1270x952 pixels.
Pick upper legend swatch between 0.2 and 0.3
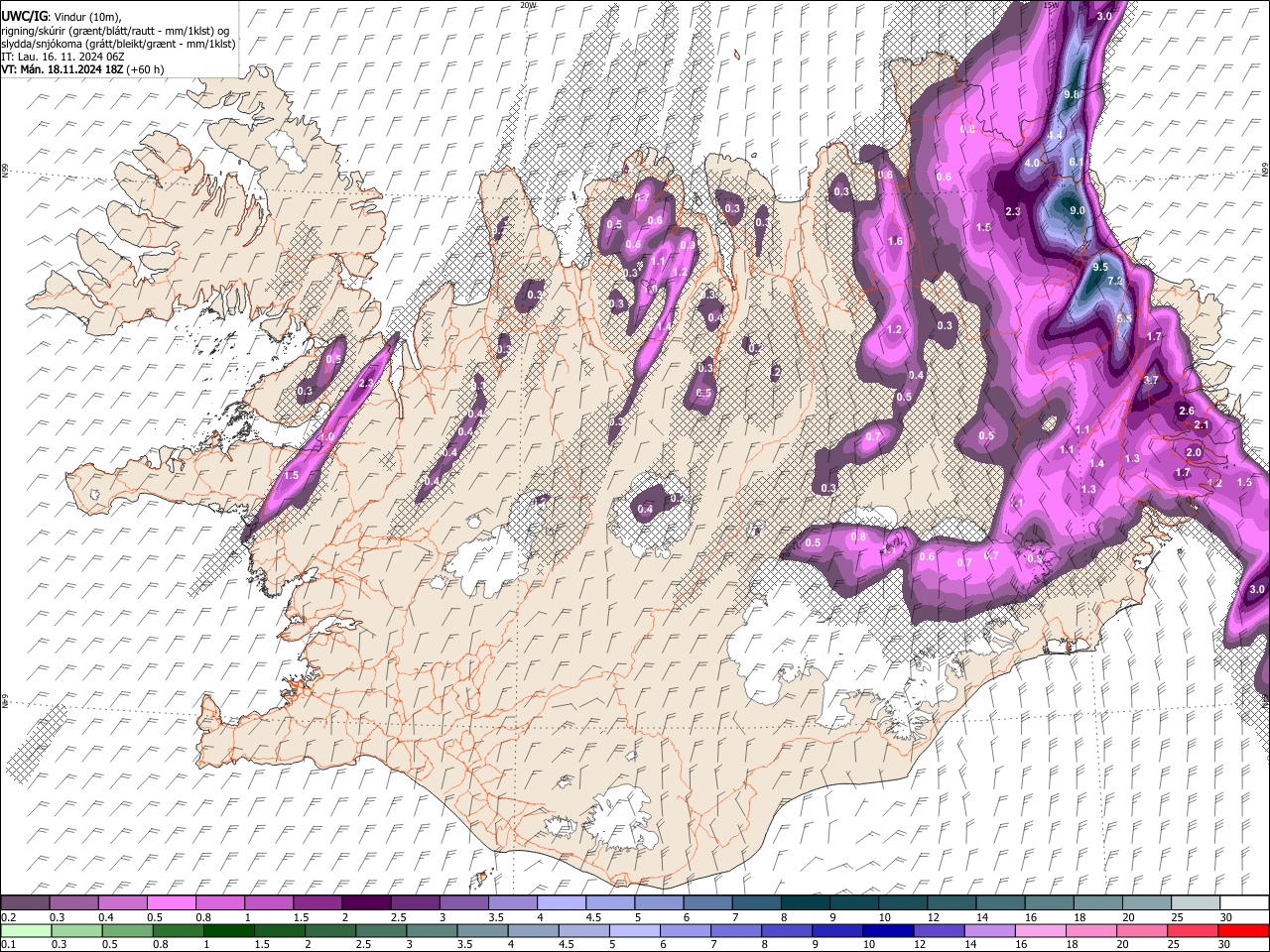[26, 902]
